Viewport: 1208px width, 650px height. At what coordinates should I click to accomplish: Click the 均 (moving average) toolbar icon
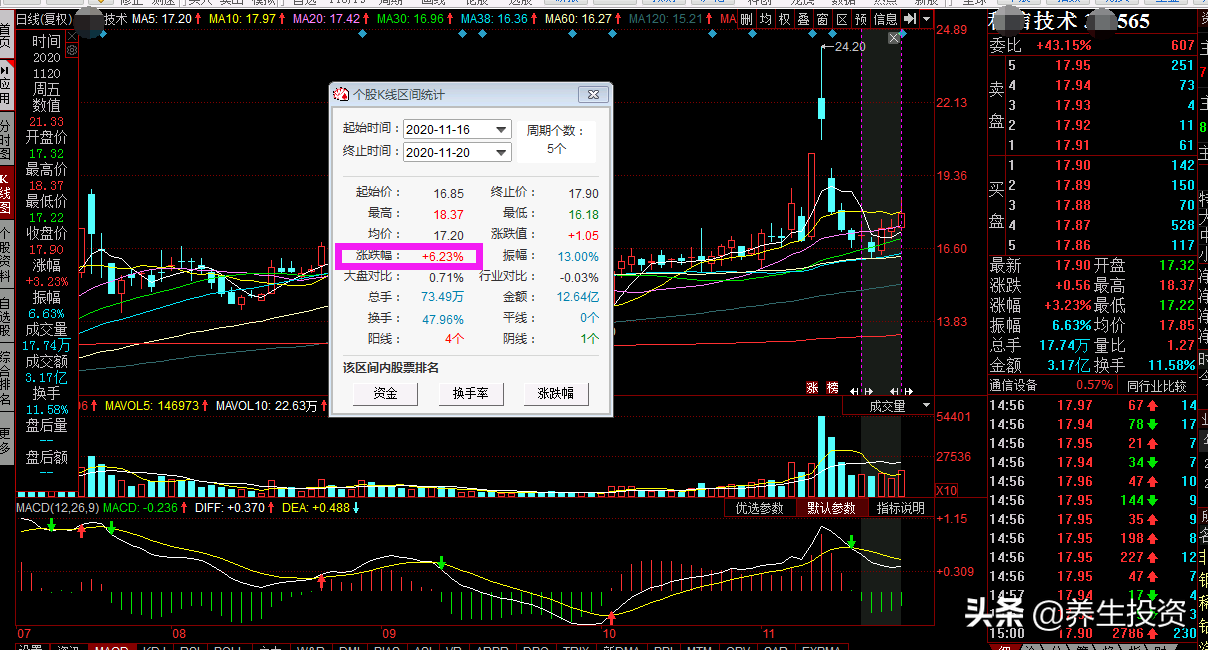point(766,19)
